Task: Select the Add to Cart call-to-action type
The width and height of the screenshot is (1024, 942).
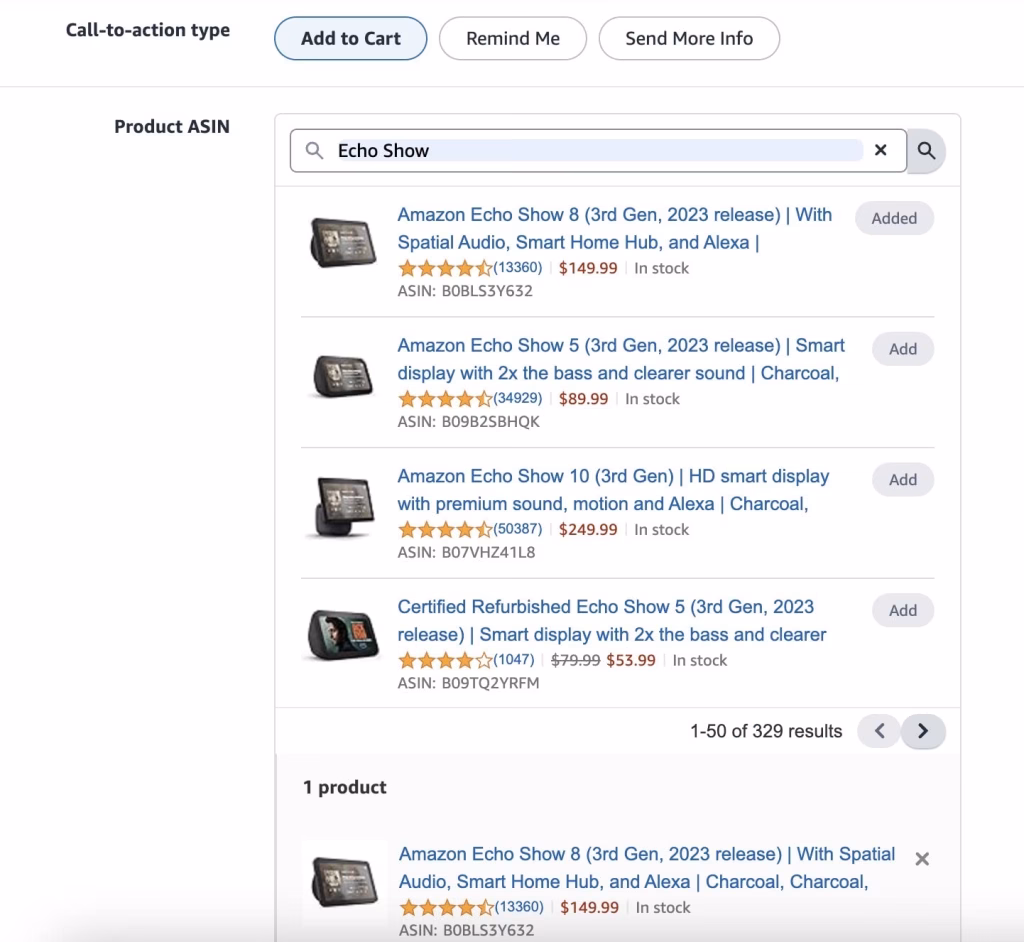Action: coord(351,39)
